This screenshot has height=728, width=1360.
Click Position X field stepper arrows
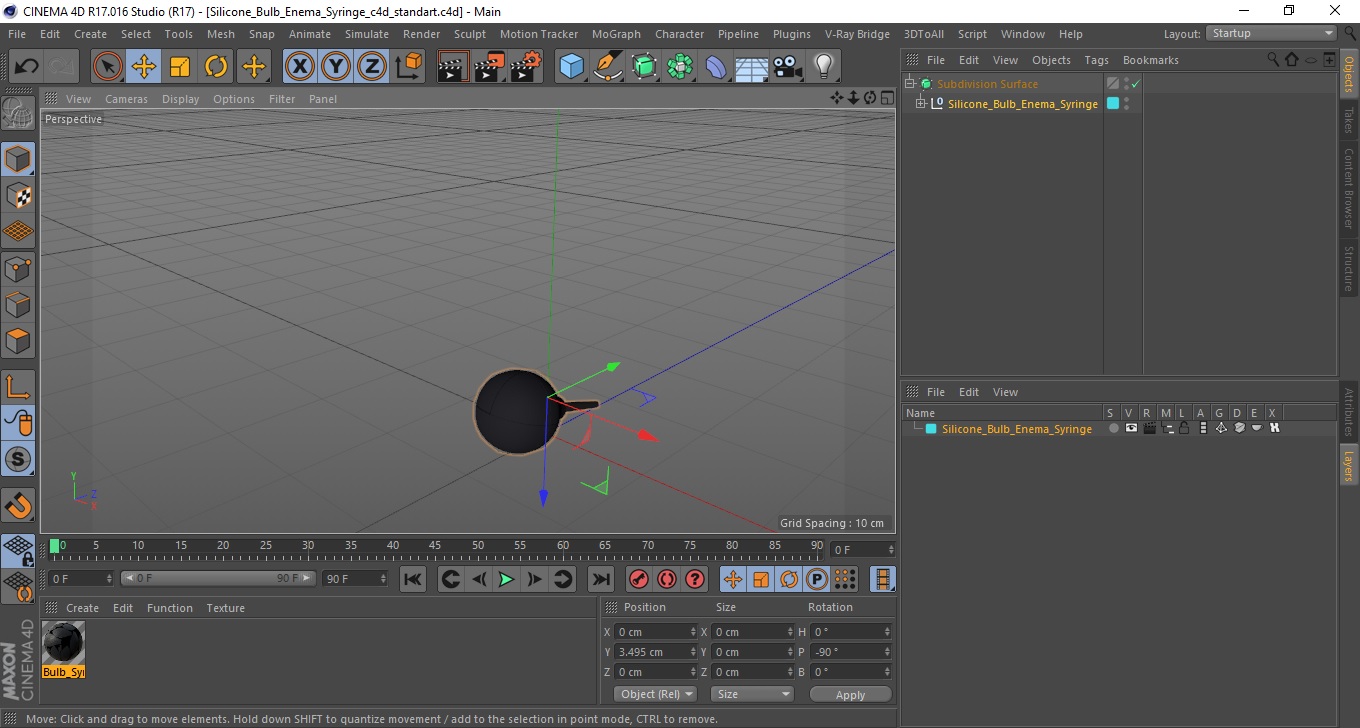pyautogui.click(x=693, y=632)
